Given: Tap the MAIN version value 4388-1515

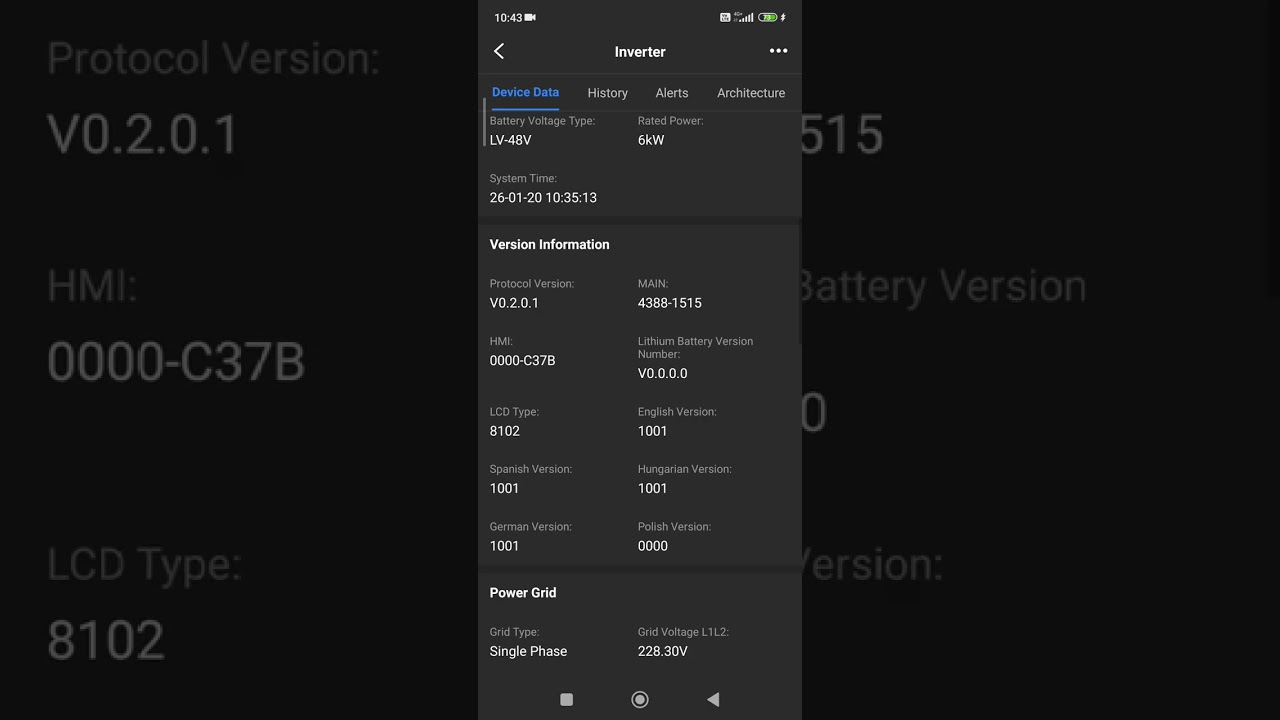Looking at the screenshot, I should click(x=670, y=303).
